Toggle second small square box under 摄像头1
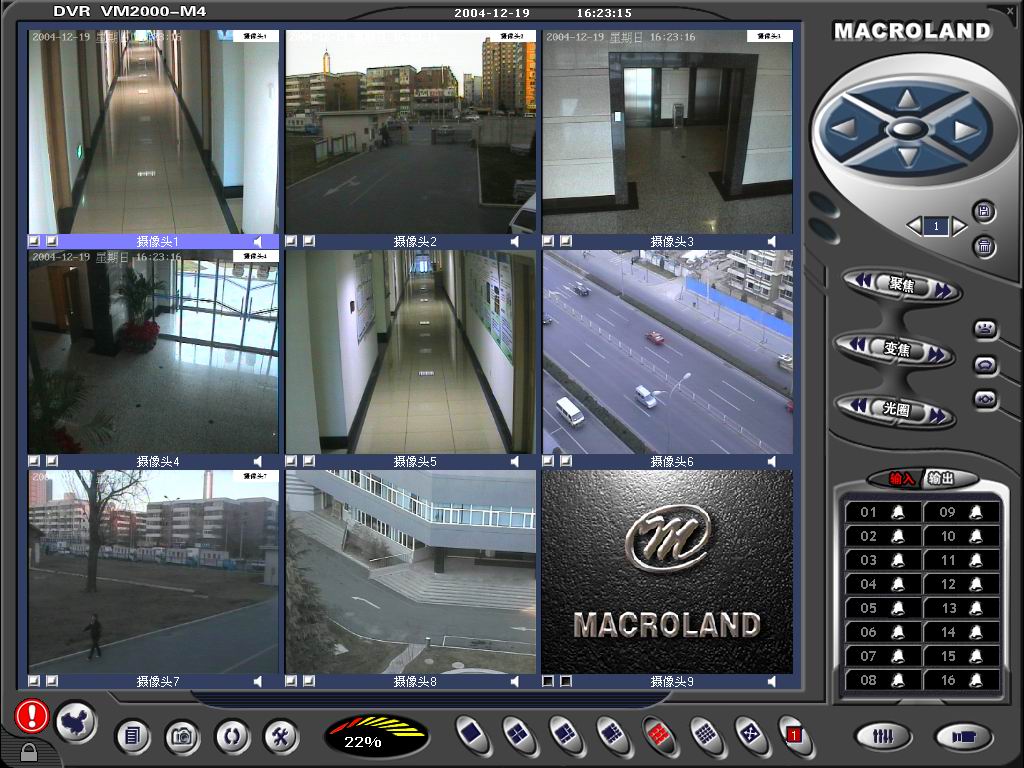Image resolution: width=1024 pixels, height=768 pixels. [52, 241]
